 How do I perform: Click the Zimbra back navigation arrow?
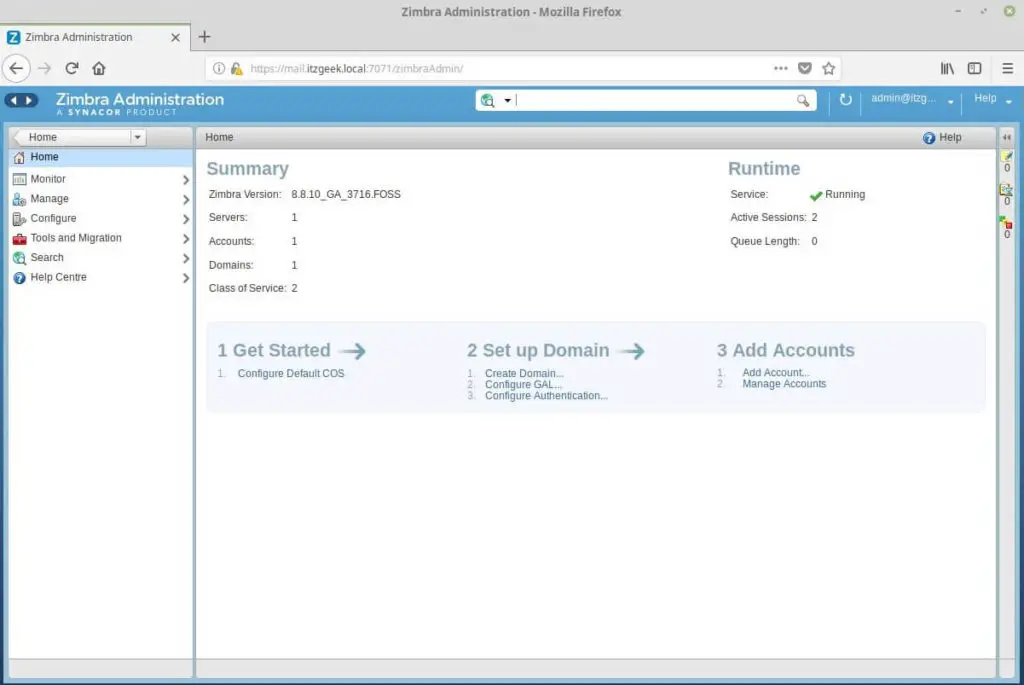coord(14,100)
